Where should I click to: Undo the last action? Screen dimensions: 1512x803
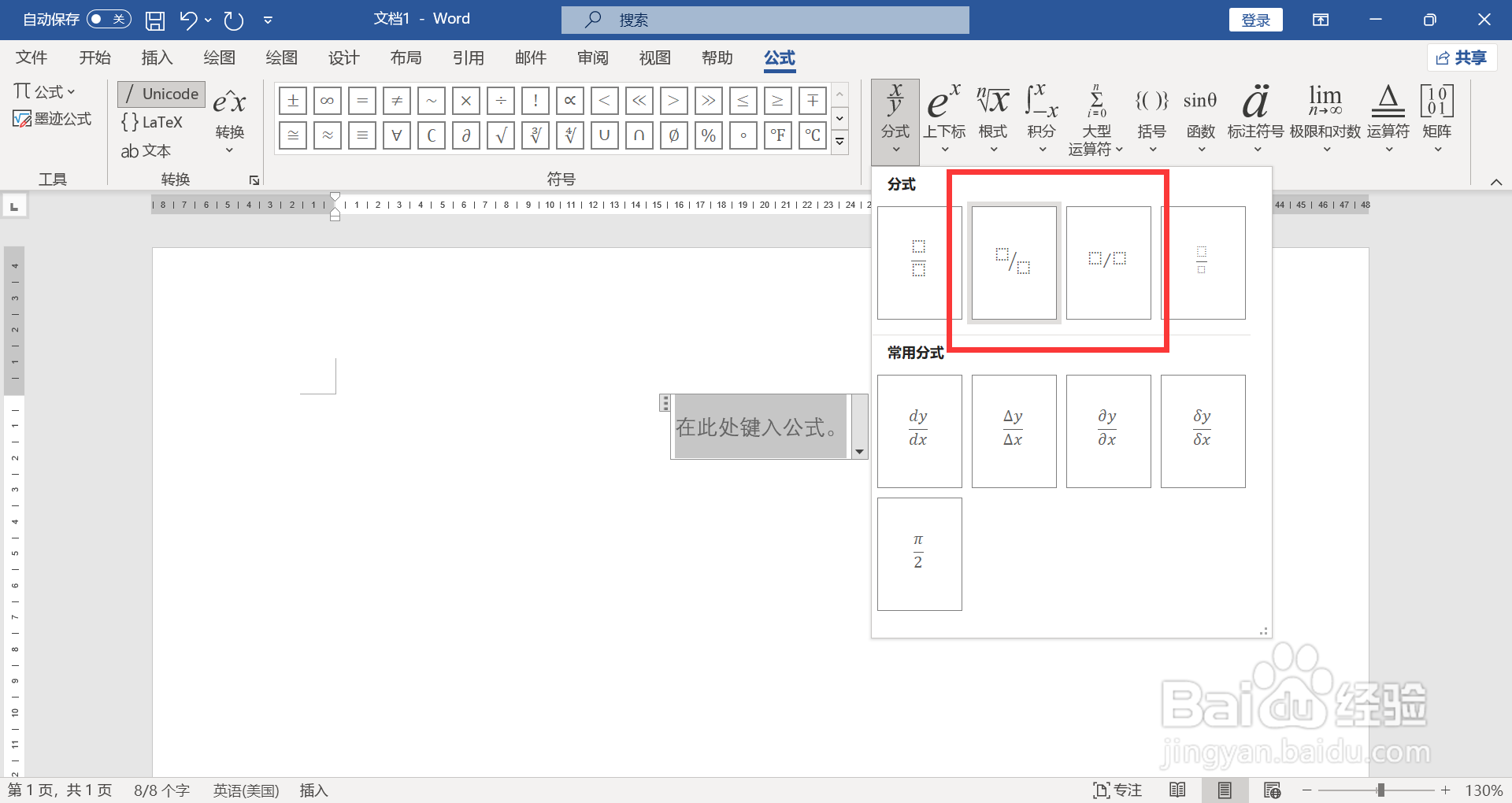(x=187, y=20)
